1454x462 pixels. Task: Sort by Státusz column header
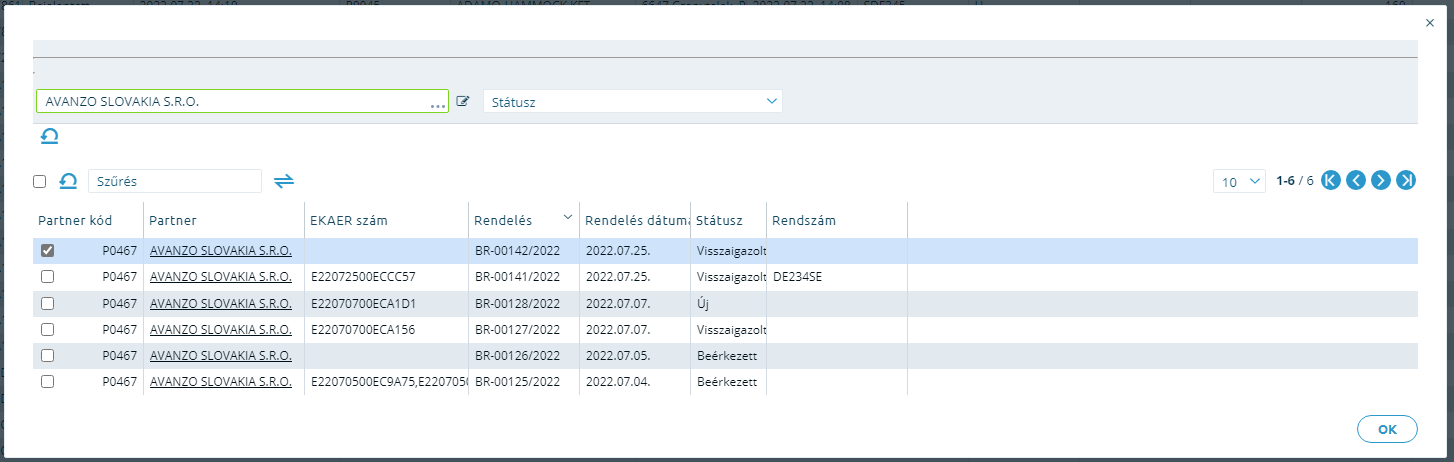pyautogui.click(x=719, y=220)
